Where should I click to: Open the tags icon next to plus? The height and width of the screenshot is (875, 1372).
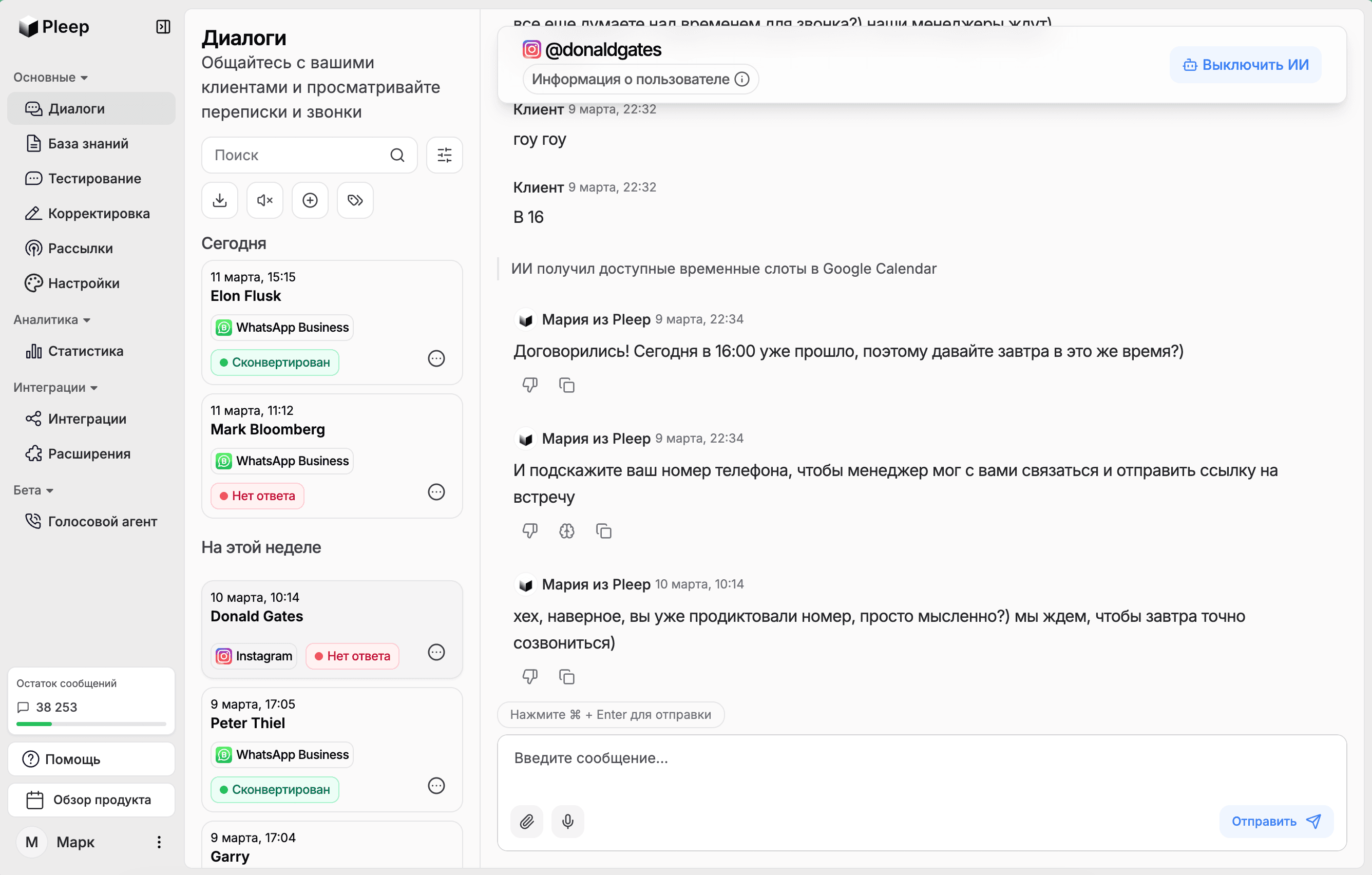point(354,200)
